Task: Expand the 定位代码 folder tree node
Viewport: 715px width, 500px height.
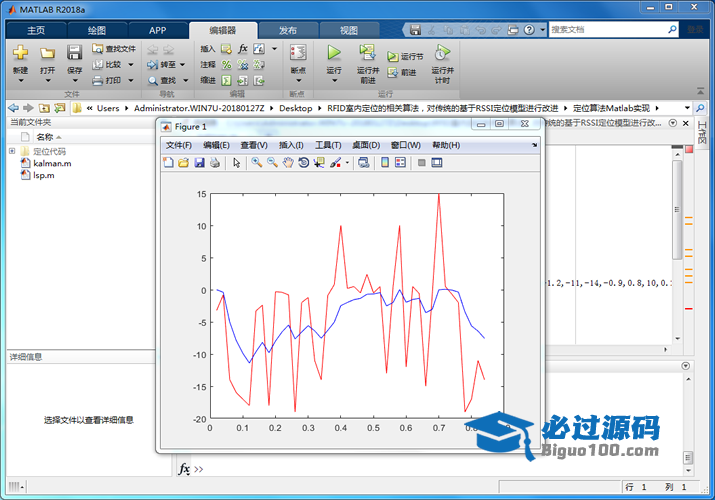Action: 12,151
